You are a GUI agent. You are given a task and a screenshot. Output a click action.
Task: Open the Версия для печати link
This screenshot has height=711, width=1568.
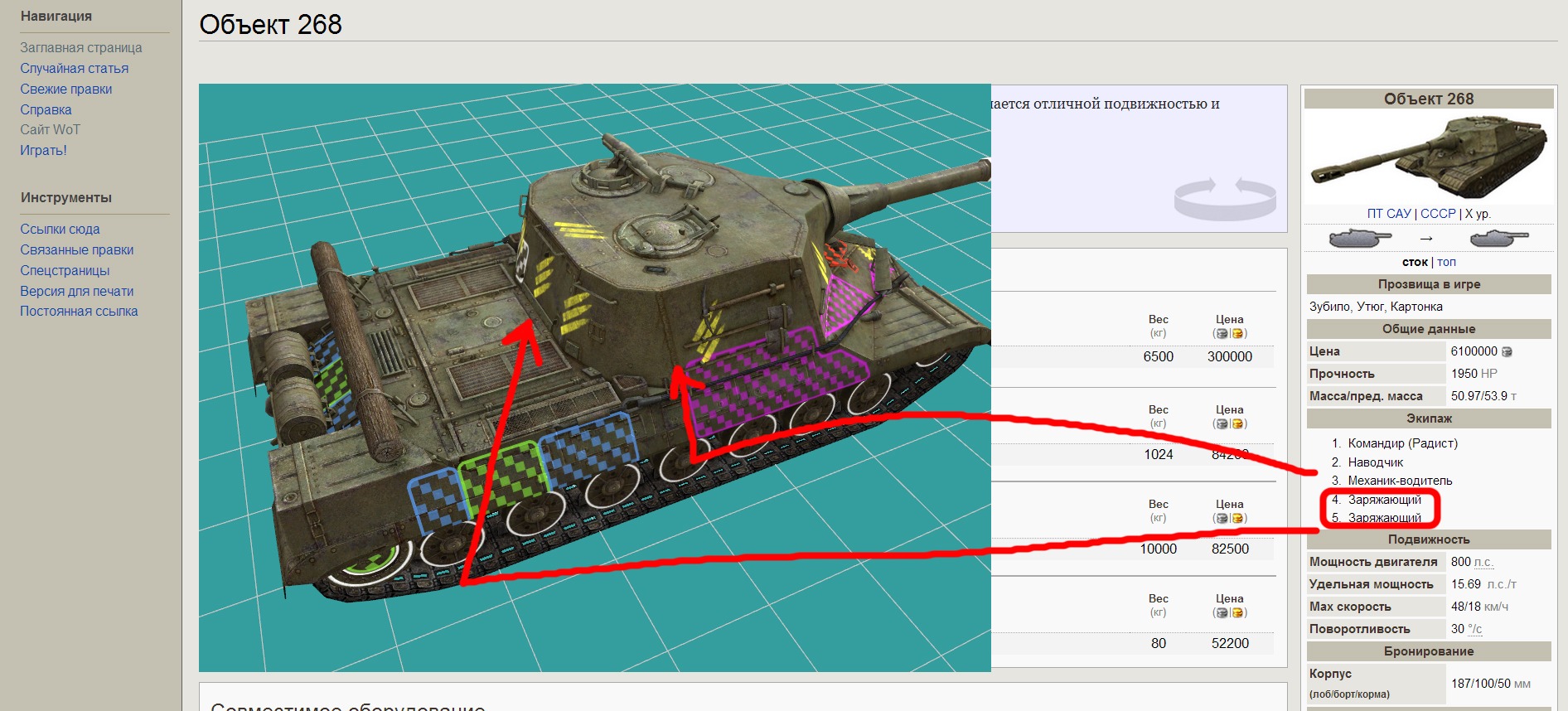tap(77, 291)
